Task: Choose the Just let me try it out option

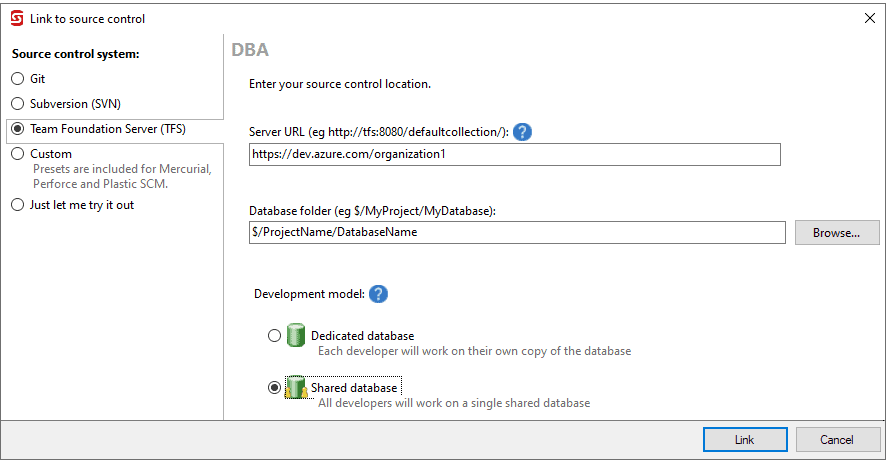Action: click(x=18, y=205)
